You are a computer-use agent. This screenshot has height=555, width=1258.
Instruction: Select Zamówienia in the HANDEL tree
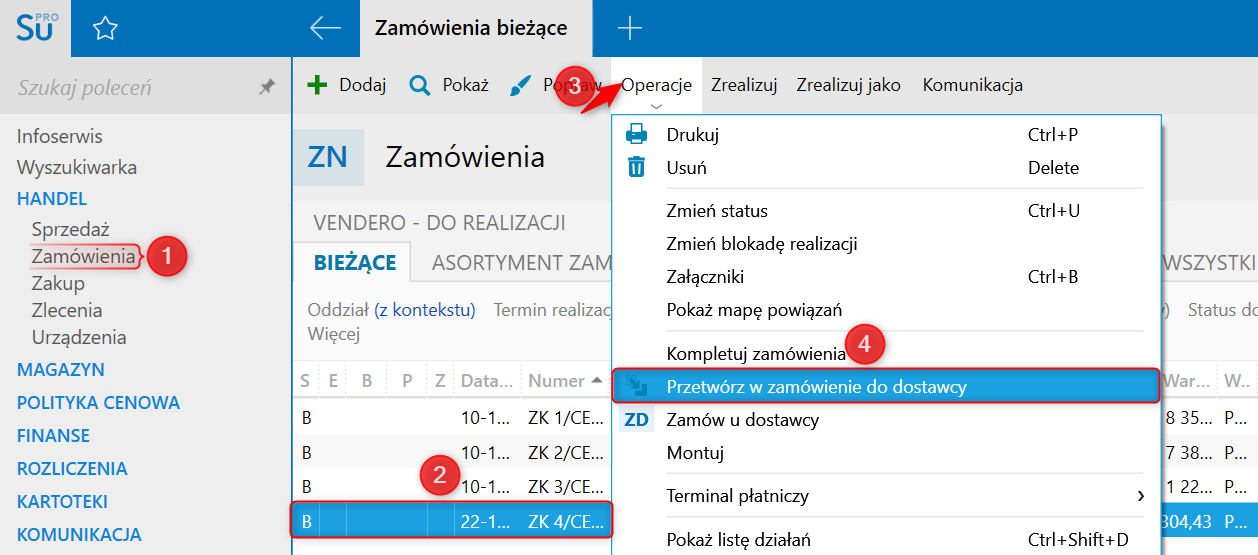(x=83, y=256)
